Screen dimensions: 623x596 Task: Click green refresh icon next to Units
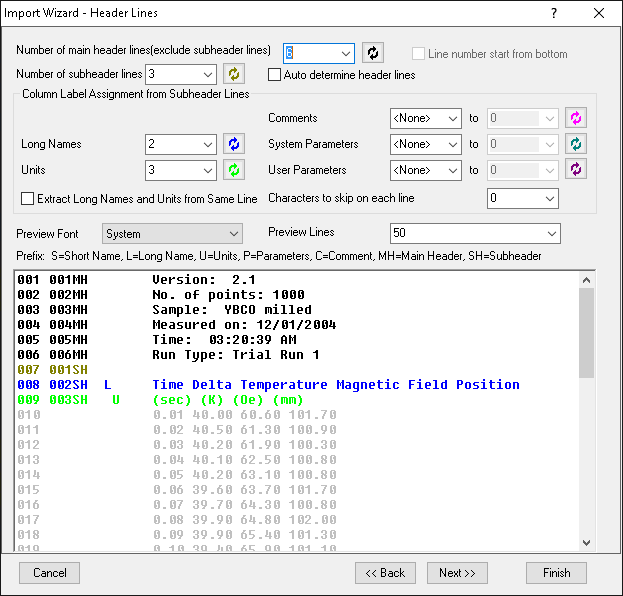(x=234, y=170)
